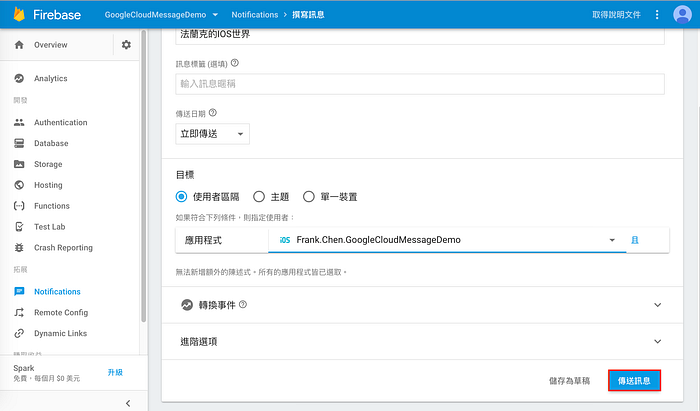Image resolution: width=700 pixels, height=411 pixels.
Task: Click the Storage image icon
Action: click(x=19, y=164)
